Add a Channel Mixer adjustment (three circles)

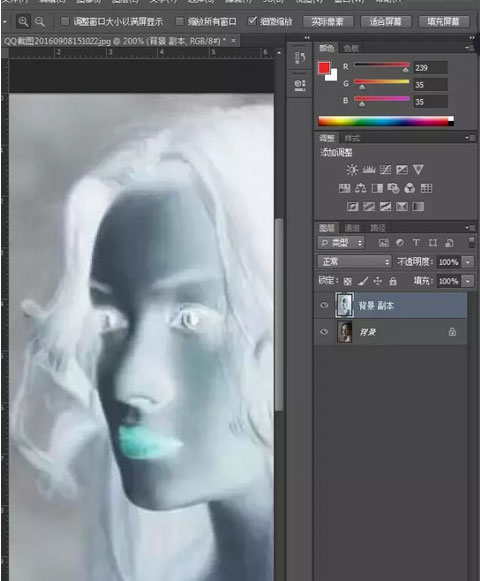(x=410, y=188)
